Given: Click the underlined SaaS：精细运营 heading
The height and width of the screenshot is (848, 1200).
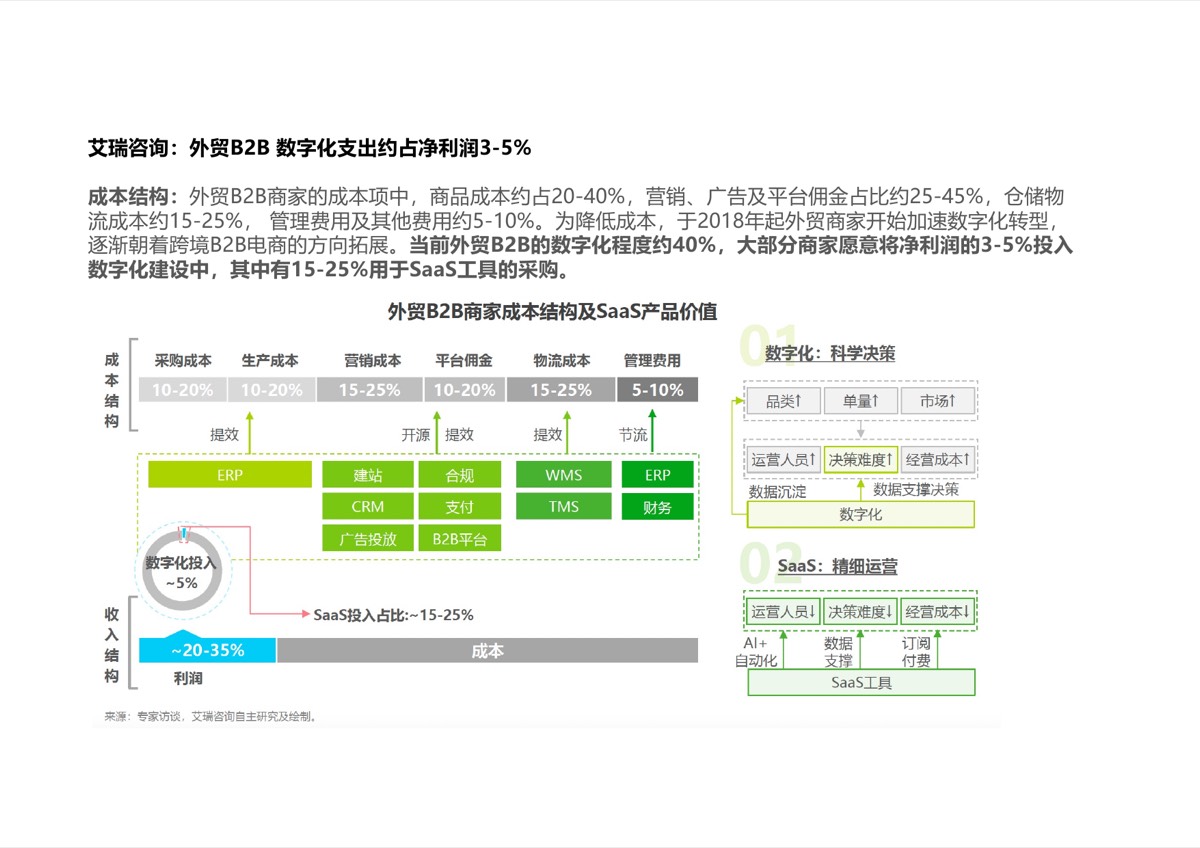Looking at the screenshot, I should [837, 566].
